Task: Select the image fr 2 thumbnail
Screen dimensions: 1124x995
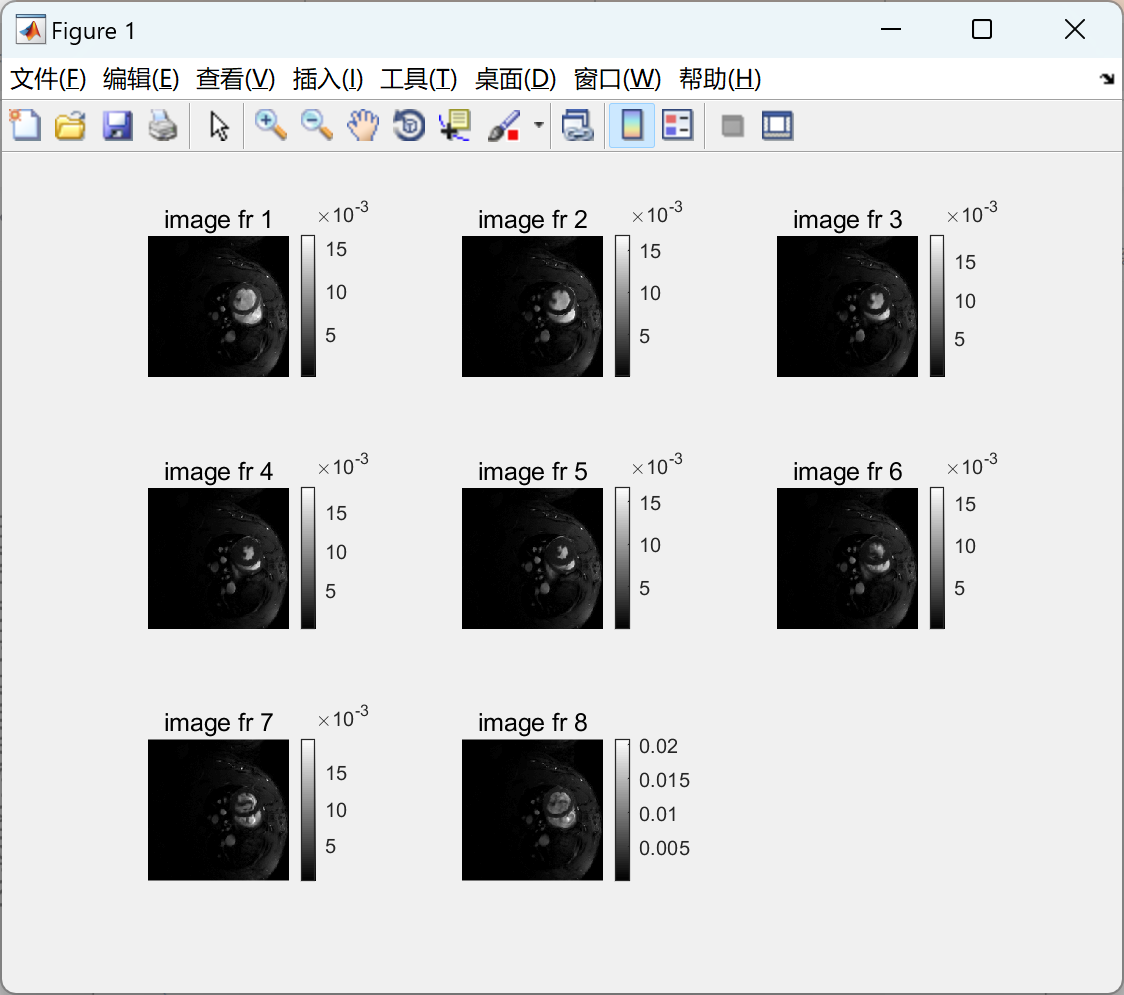Action: [x=533, y=306]
